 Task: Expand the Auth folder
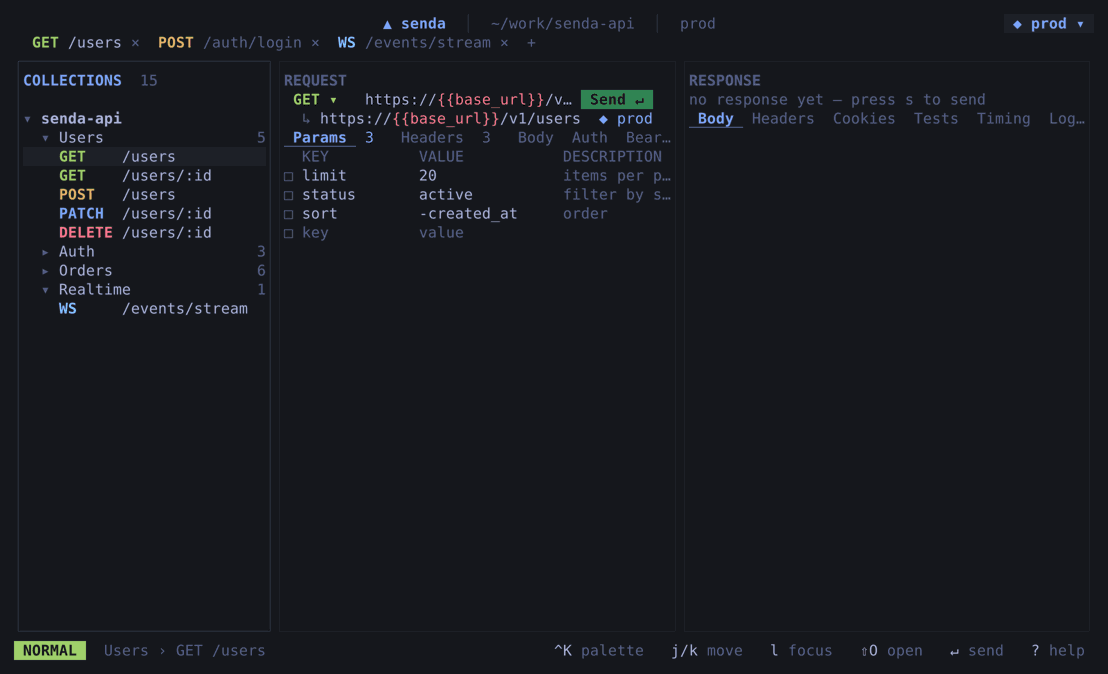[45, 252]
